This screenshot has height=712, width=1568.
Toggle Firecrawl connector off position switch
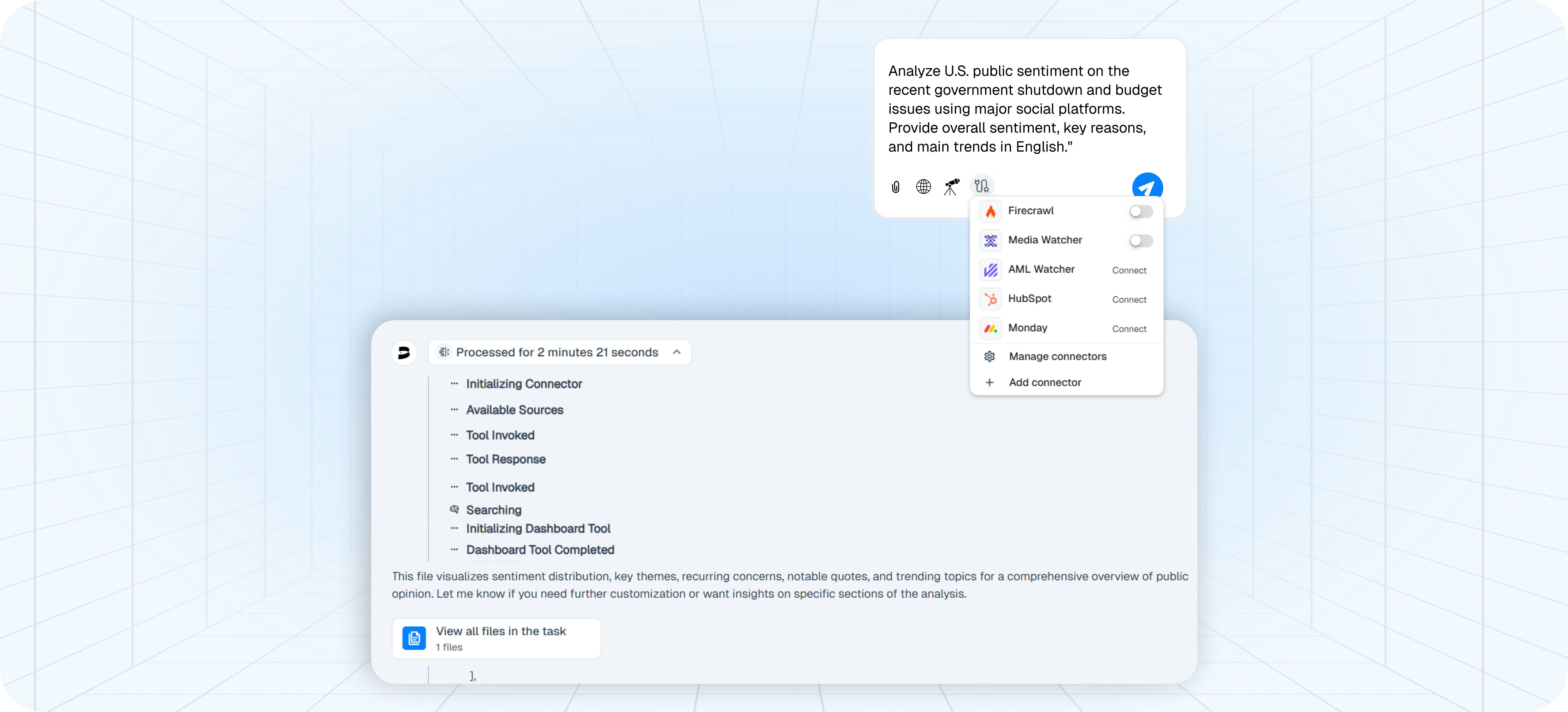1141,211
